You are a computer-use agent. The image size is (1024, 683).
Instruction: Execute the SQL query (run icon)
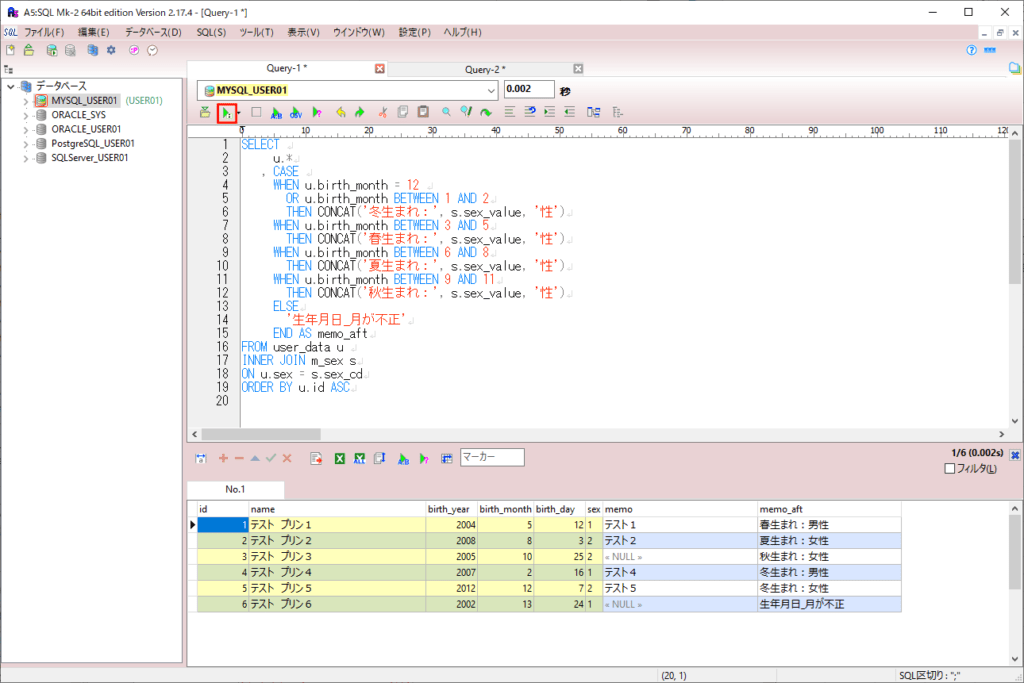pyautogui.click(x=227, y=112)
